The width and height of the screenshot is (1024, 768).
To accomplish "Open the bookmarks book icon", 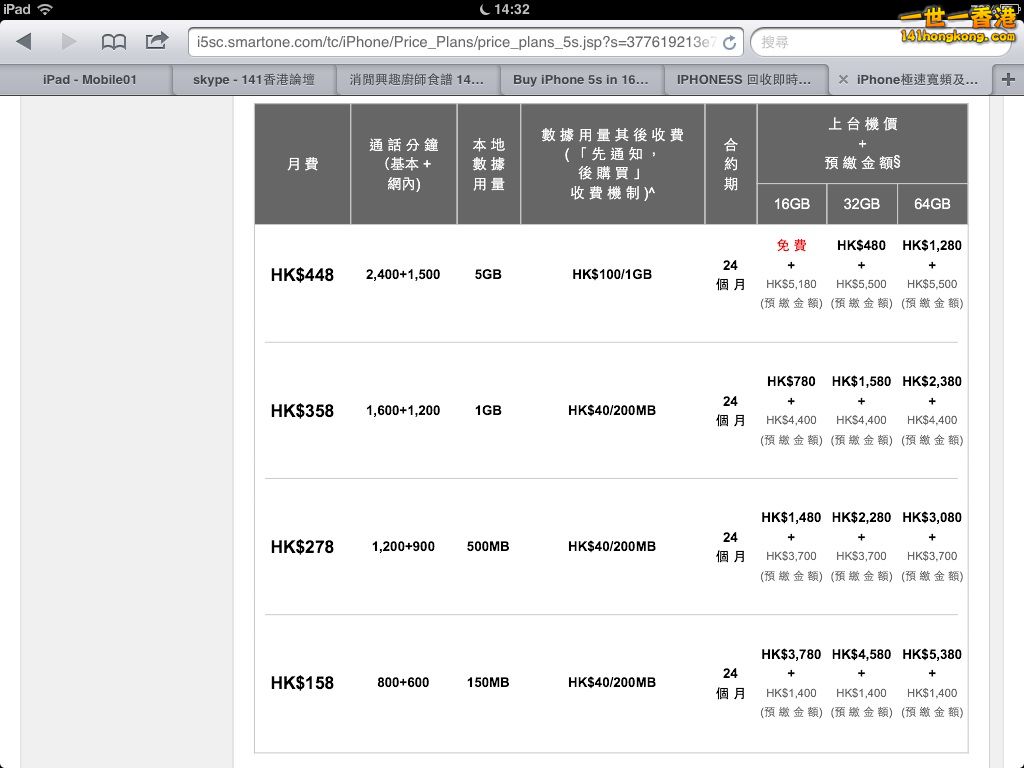I will pyautogui.click(x=114, y=42).
